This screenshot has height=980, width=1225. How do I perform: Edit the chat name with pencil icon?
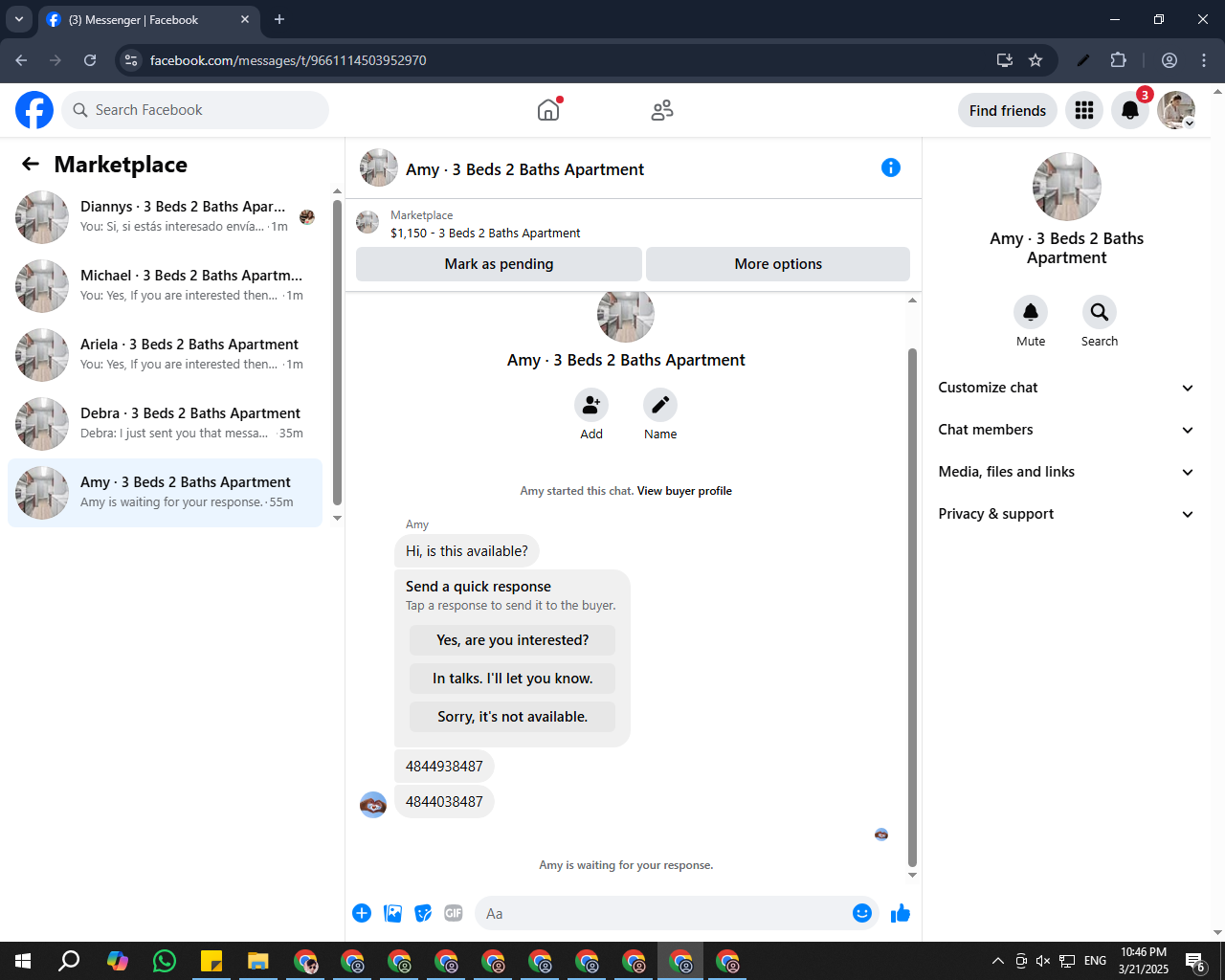(x=660, y=405)
